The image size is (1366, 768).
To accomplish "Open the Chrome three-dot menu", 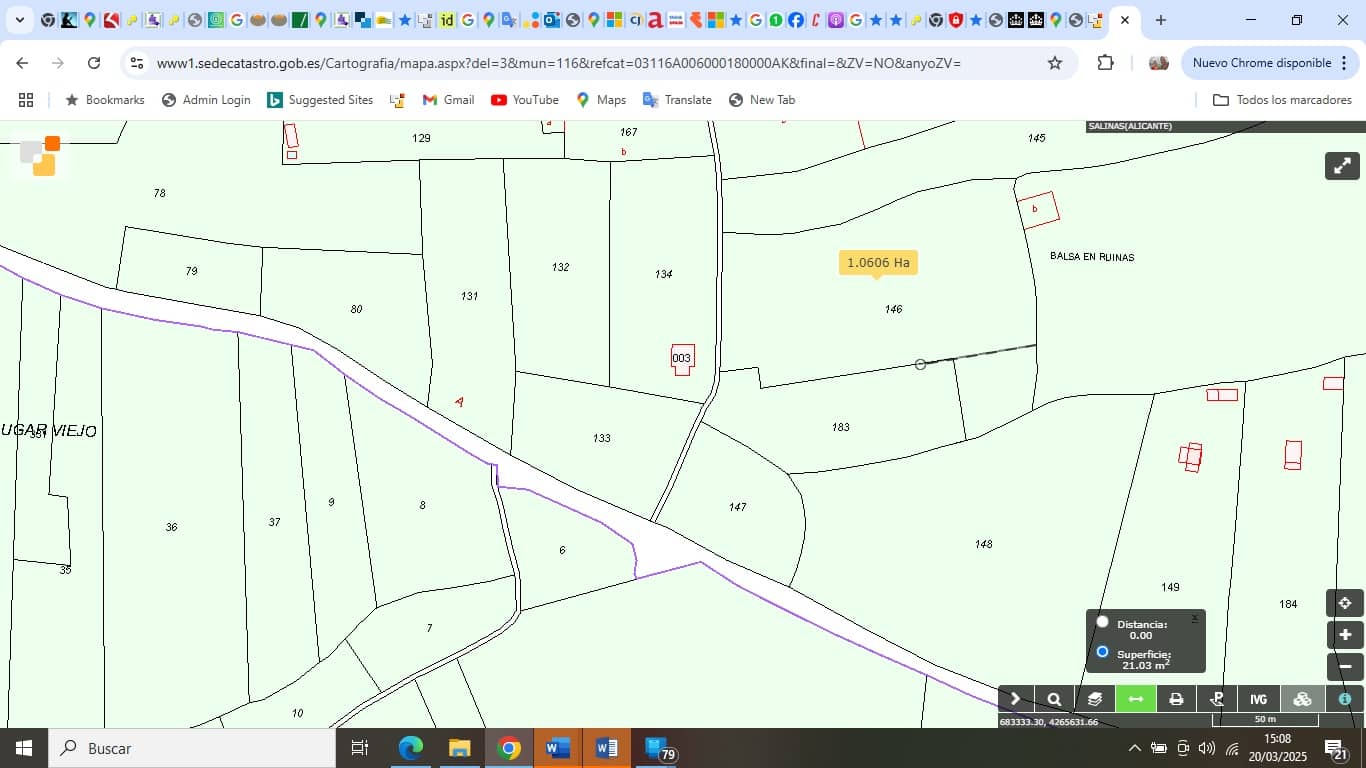I will (x=1344, y=62).
